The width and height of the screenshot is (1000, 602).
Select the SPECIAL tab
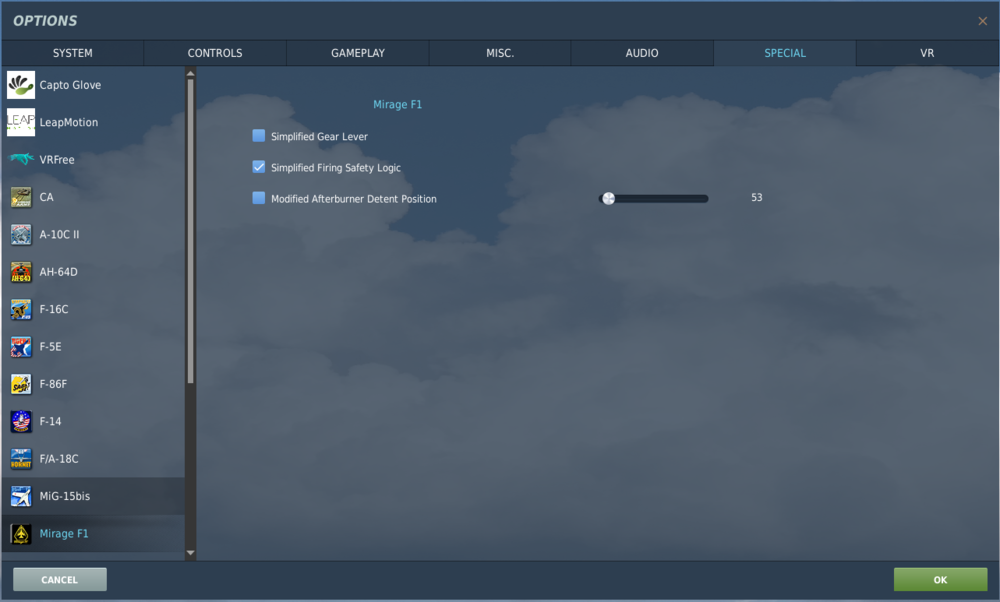pyautogui.click(x=785, y=53)
